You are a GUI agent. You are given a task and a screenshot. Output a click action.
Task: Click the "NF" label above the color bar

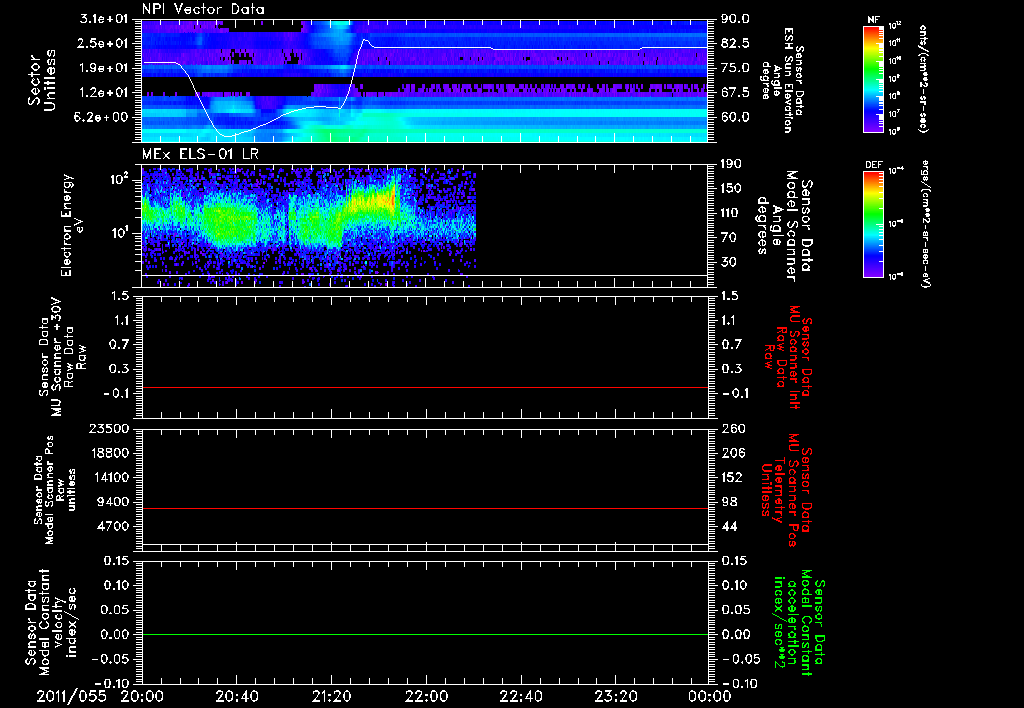tap(873, 20)
